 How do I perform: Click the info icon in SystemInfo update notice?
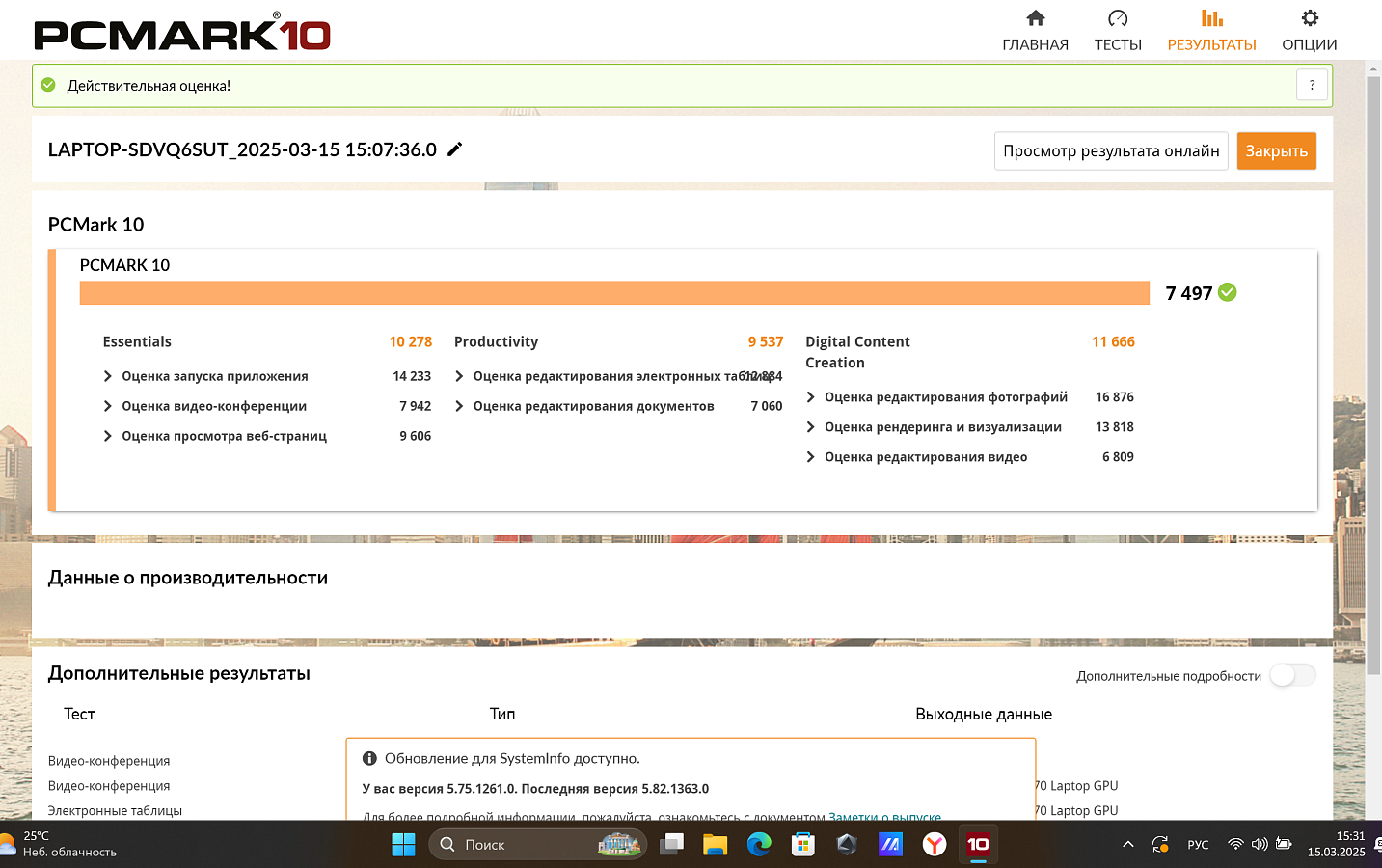pos(369,758)
